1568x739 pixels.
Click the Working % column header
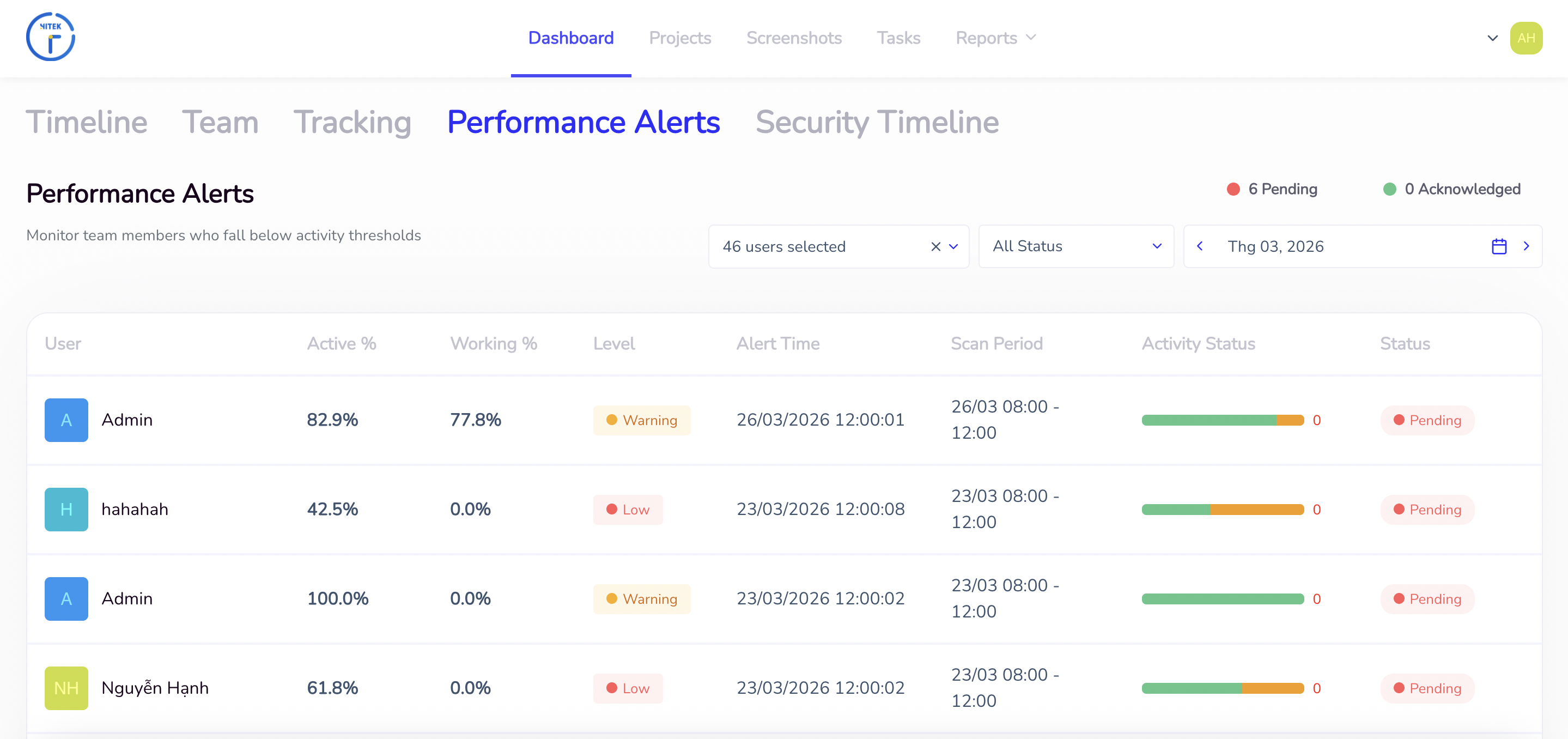click(494, 344)
